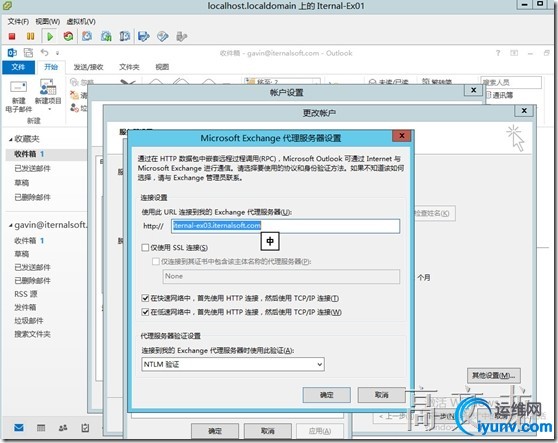Click the Outlook ribbon display options icon
Viewport: 558px width, 443px height.
(x=514, y=53)
